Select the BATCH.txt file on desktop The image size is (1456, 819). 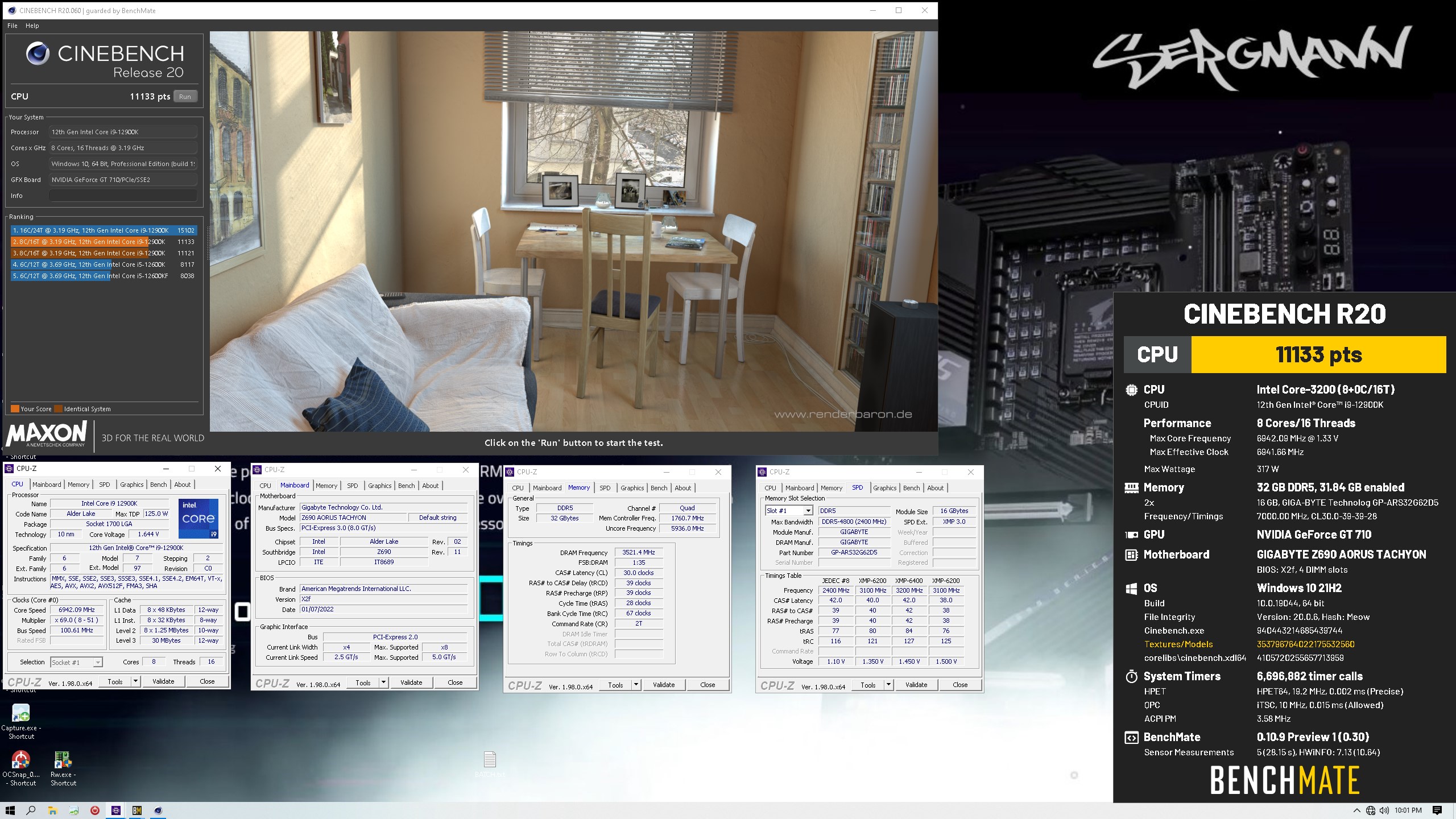point(490,764)
